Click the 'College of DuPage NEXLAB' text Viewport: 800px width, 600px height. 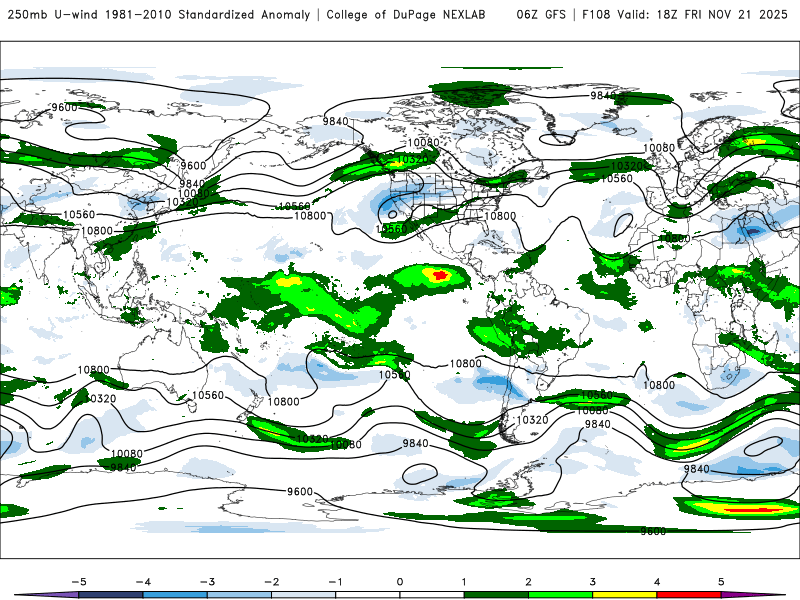406,15
